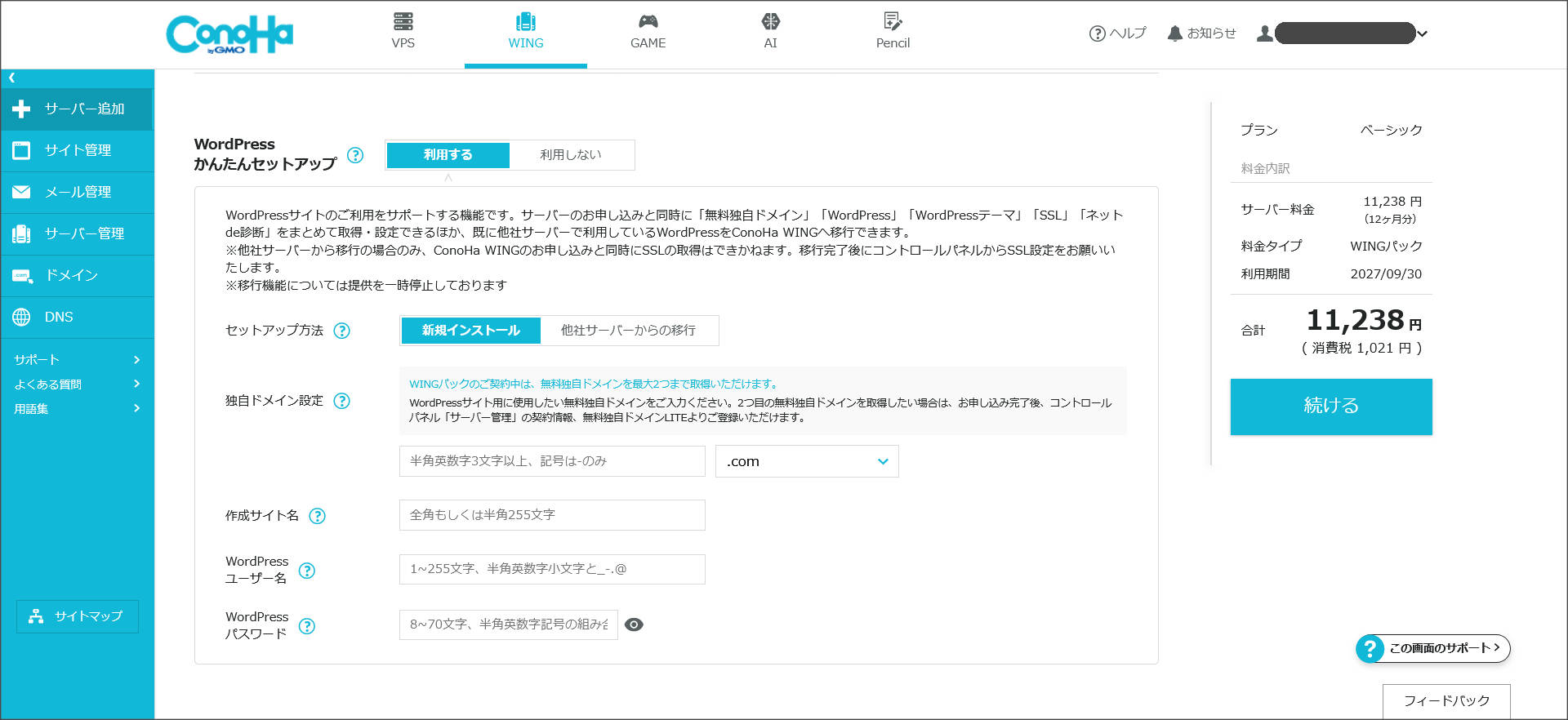
Task: Click help icon next to 独自ドメイン設定
Action: click(342, 401)
